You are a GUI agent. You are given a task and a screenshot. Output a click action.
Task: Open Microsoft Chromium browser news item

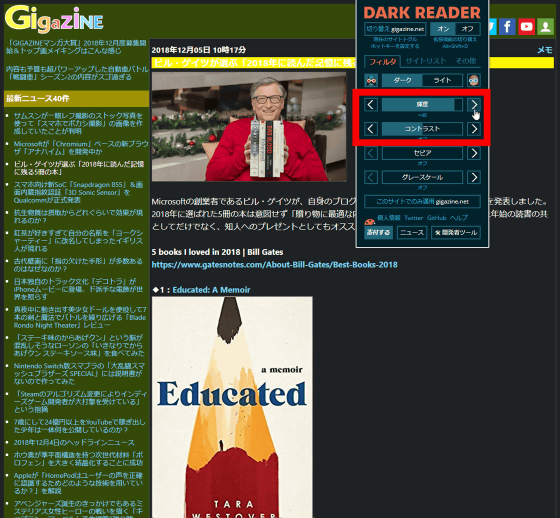(x=81, y=148)
